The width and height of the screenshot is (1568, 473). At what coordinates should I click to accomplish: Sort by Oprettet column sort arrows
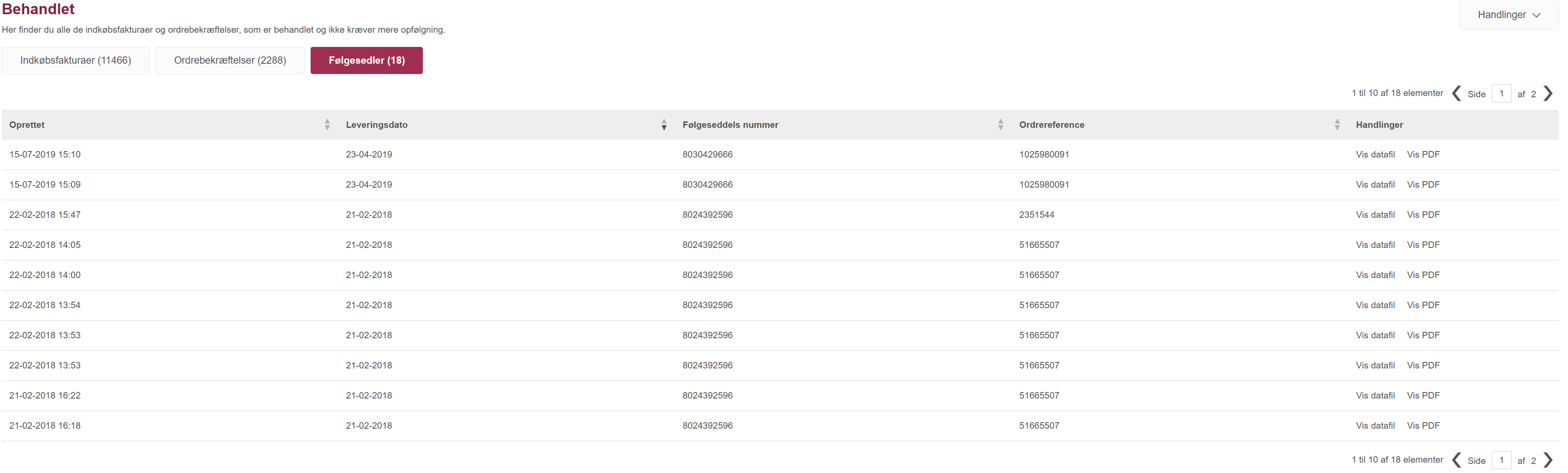[x=327, y=125]
